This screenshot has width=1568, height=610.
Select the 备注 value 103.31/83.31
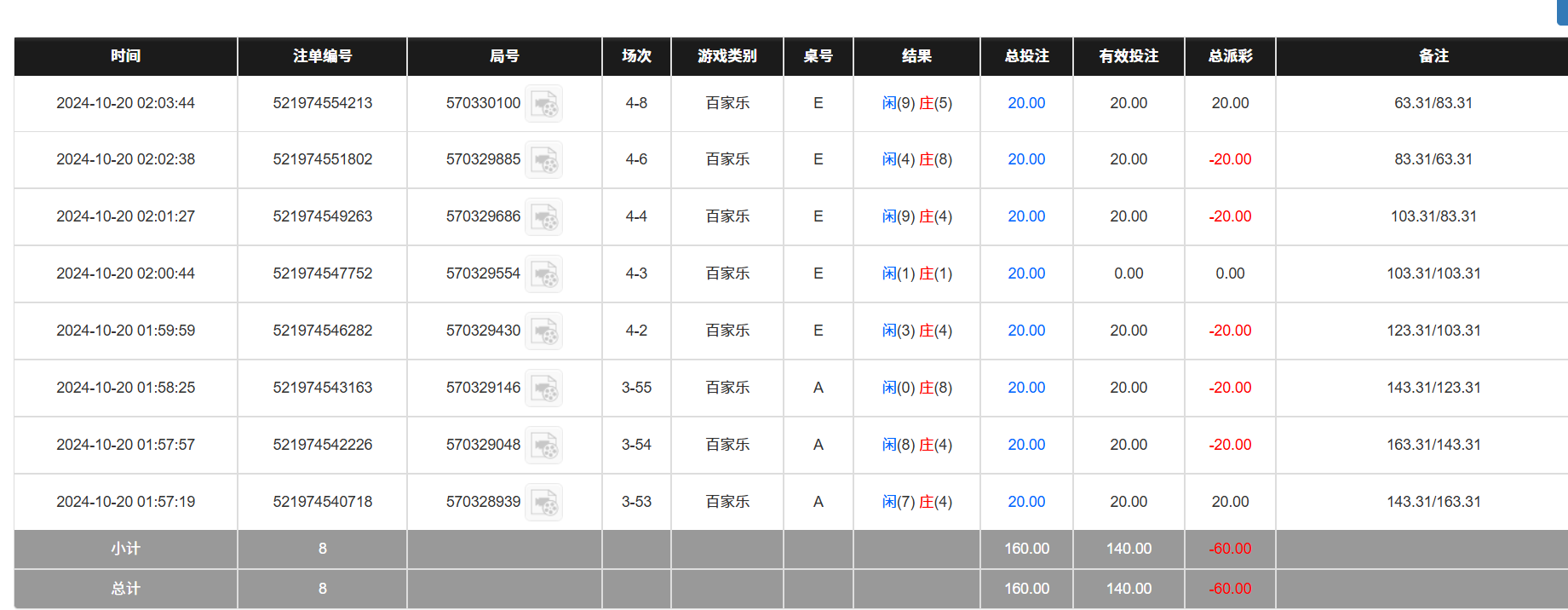pos(1433,216)
